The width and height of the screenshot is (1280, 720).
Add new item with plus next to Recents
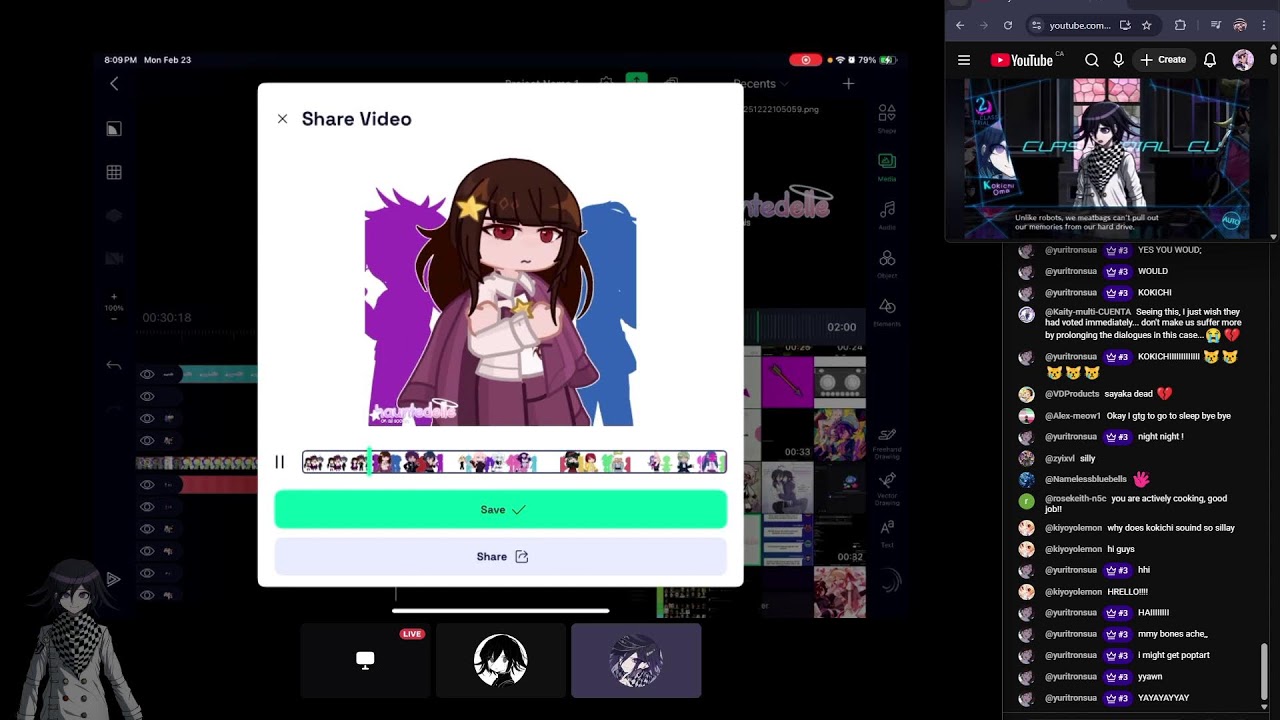[848, 84]
